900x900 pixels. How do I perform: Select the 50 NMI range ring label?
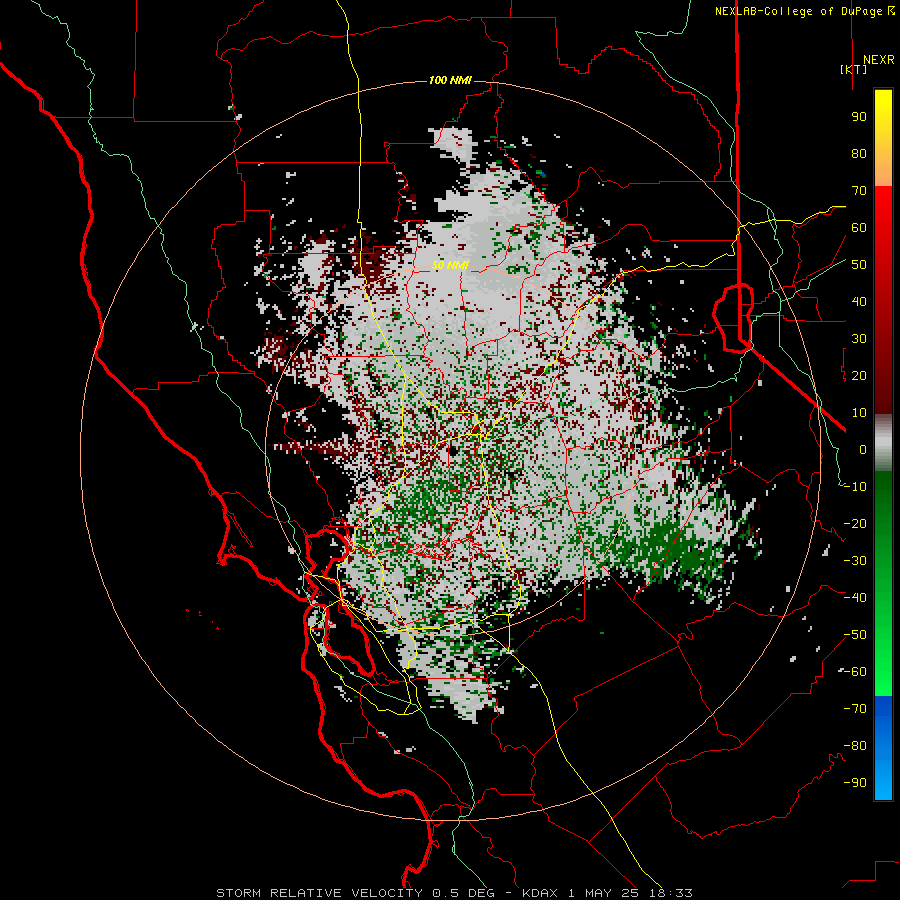[x=451, y=265]
